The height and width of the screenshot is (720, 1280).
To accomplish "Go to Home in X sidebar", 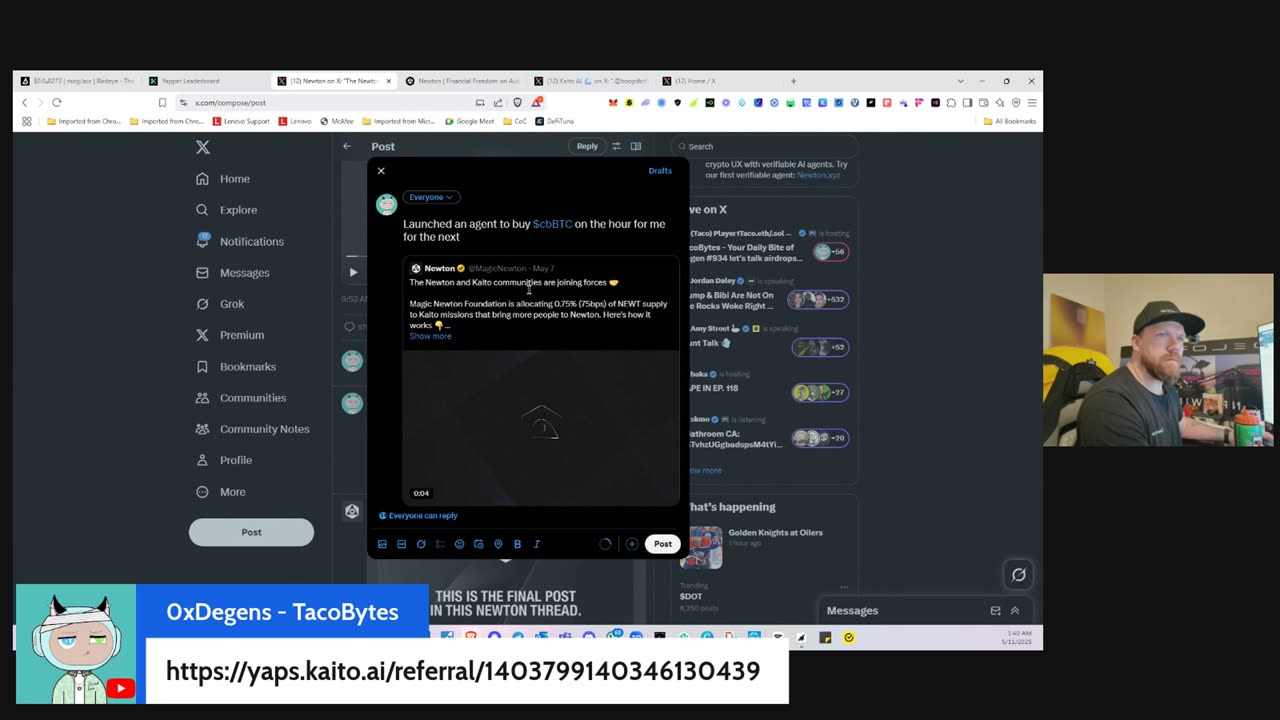I will click(223, 179).
